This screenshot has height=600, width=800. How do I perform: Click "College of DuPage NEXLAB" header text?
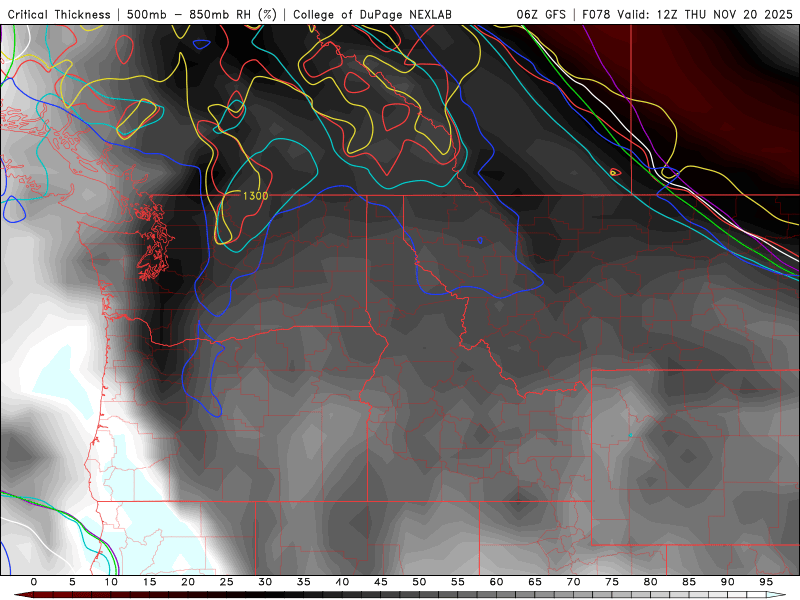[x=372, y=14]
